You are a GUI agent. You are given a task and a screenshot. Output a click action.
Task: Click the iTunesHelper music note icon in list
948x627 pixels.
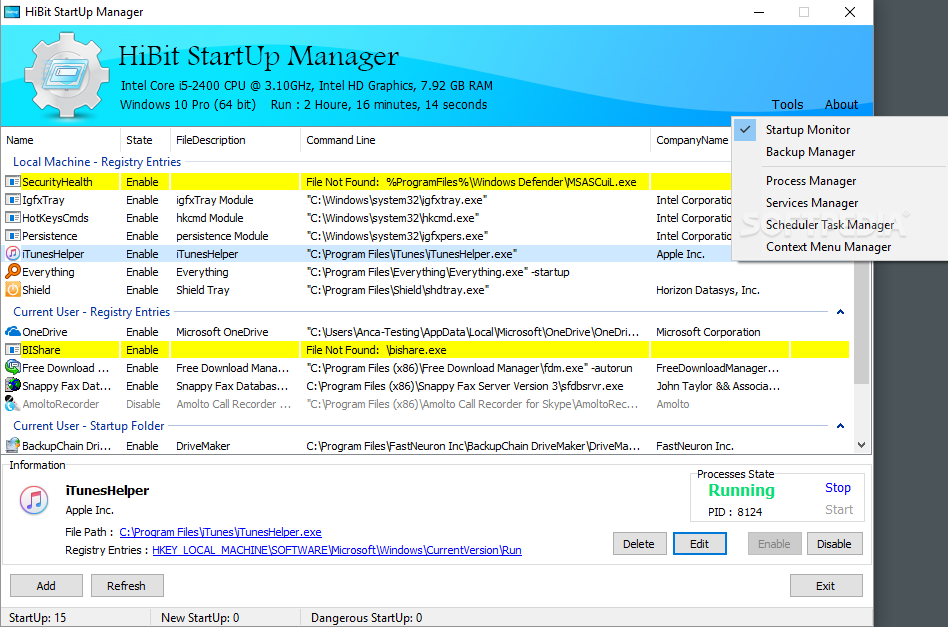[13, 254]
